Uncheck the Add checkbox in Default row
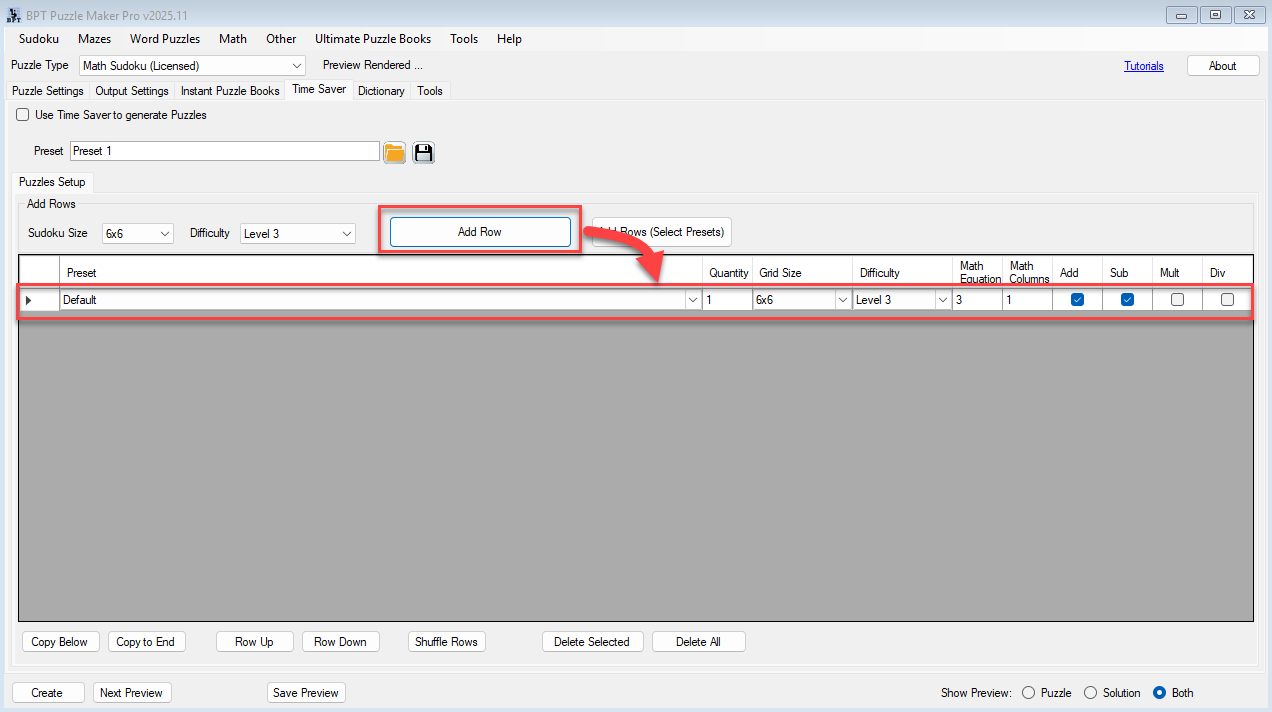Image resolution: width=1272 pixels, height=712 pixels. pyautogui.click(x=1077, y=299)
